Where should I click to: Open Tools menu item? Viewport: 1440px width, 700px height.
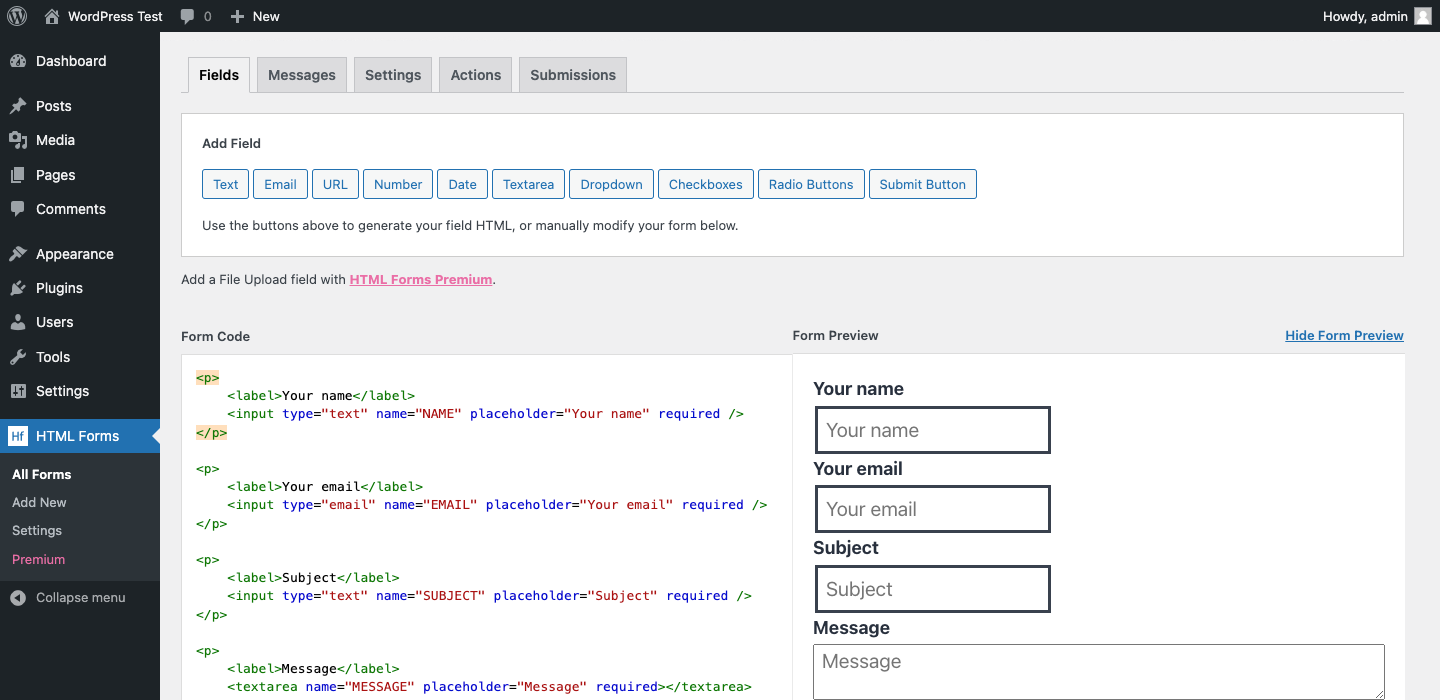tap(80, 357)
